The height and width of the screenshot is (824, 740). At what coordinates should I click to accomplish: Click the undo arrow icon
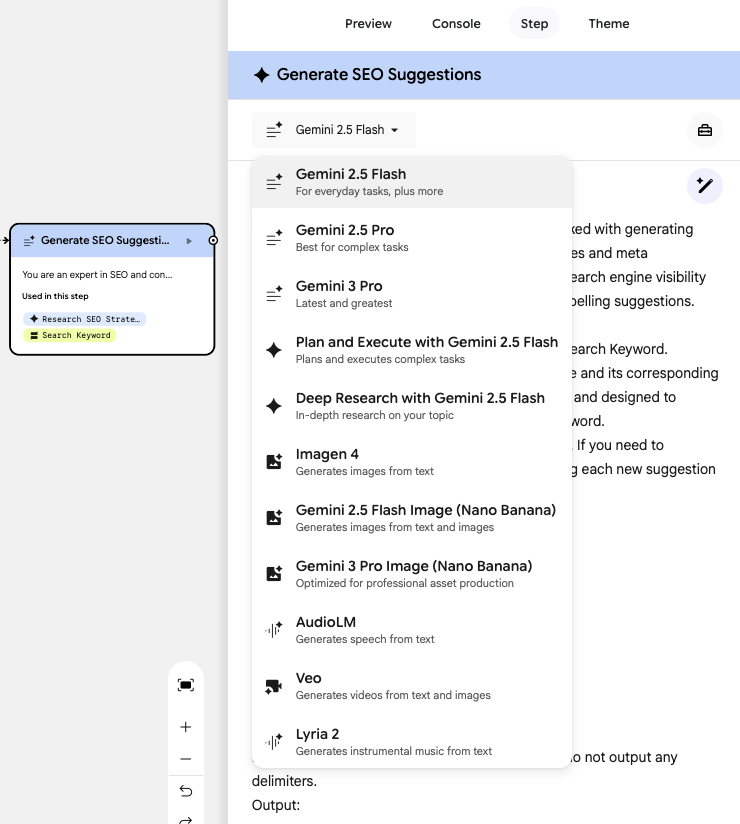click(185, 791)
